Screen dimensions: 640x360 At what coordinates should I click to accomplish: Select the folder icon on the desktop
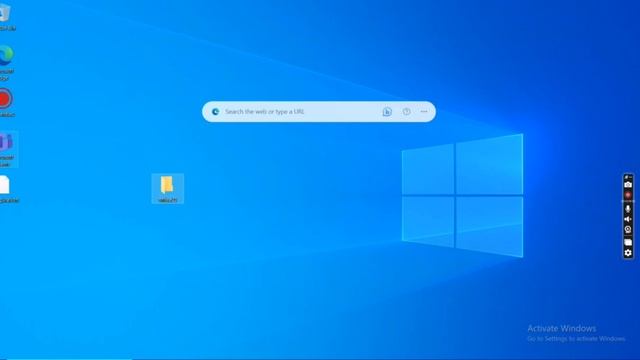click(167, 189)
